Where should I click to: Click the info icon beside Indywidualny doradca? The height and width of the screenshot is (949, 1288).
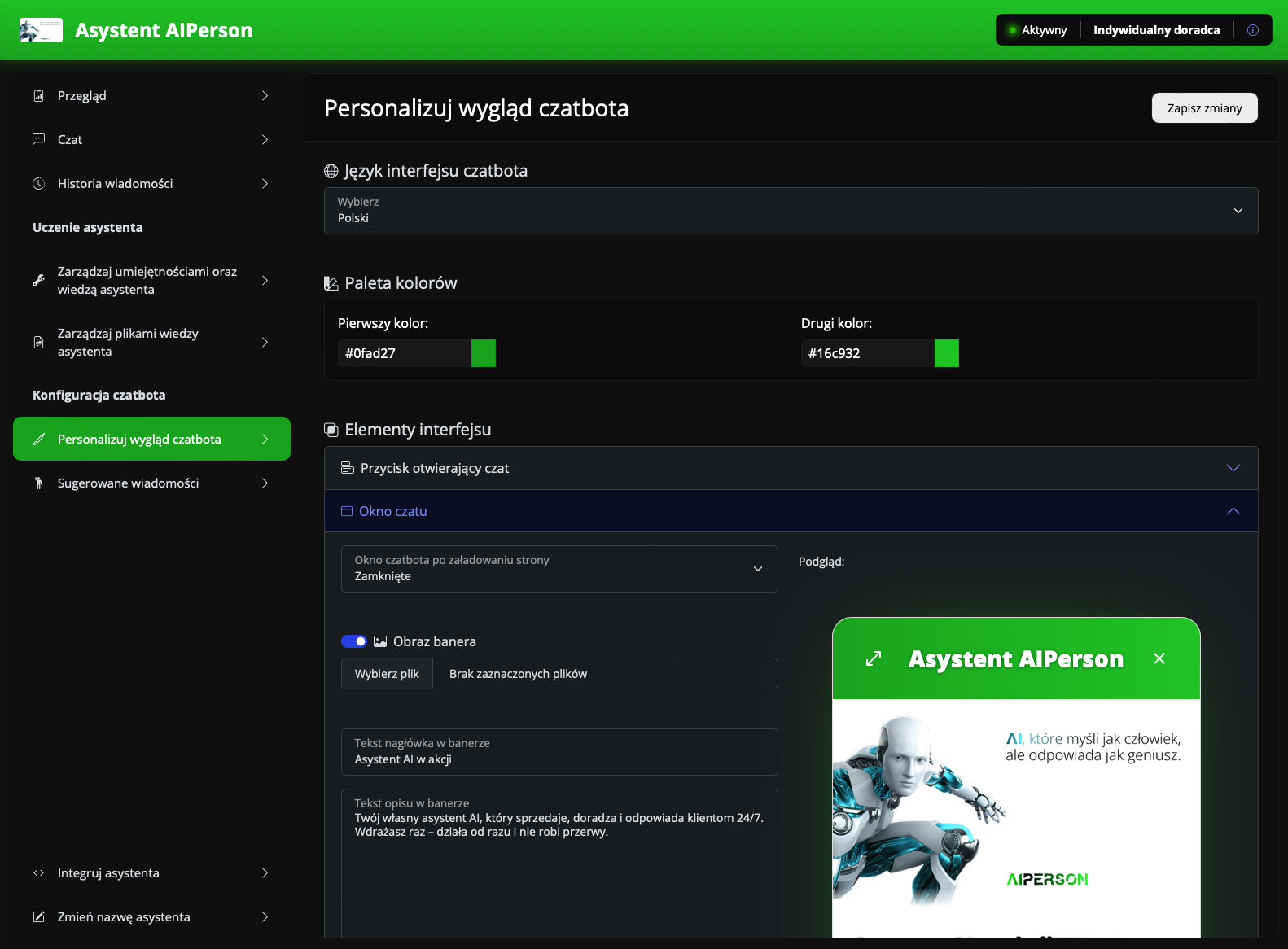coord(1253,30)
